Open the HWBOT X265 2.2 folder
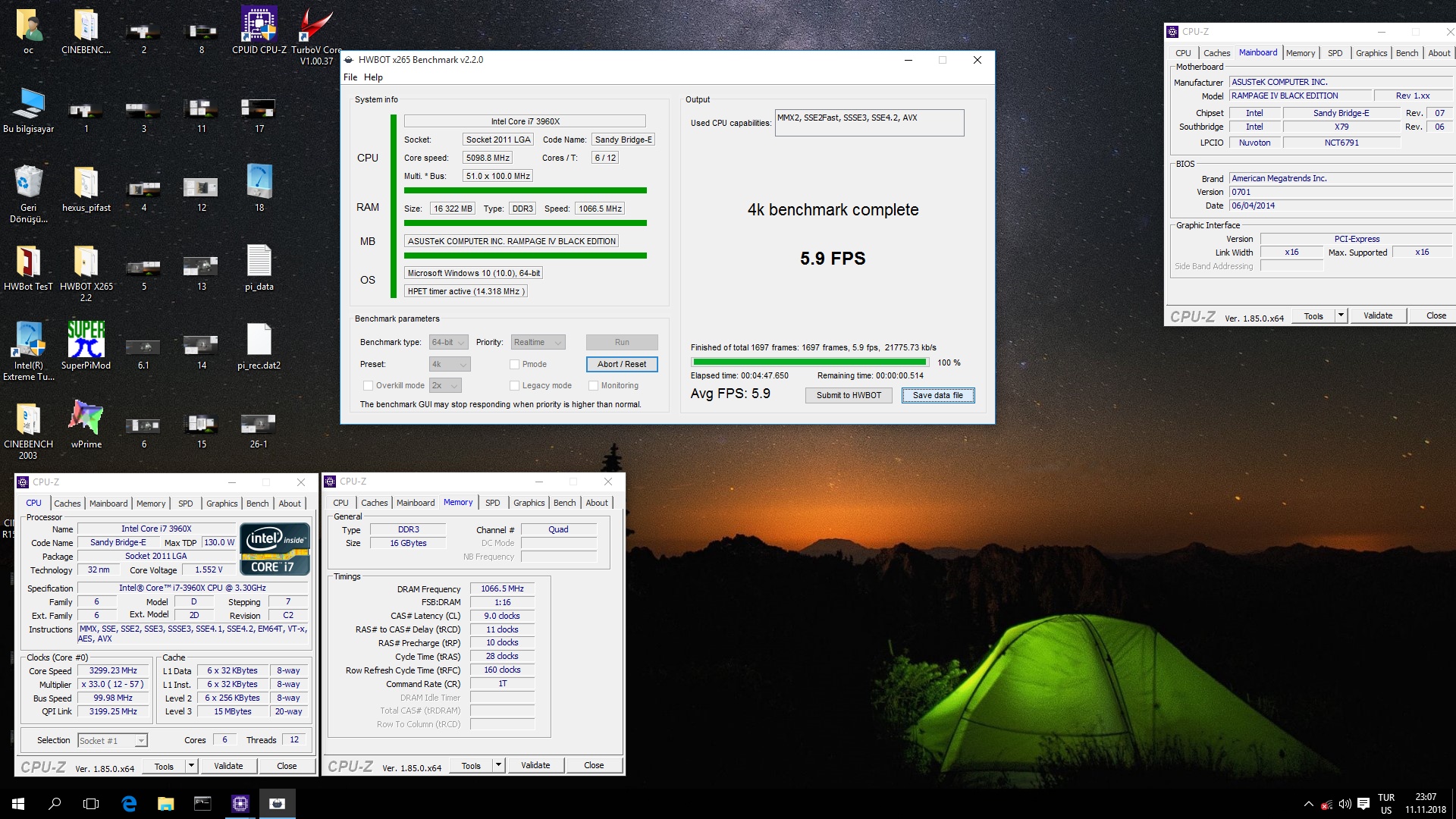Screen dimensions: 1456x819 coord(86,273)
